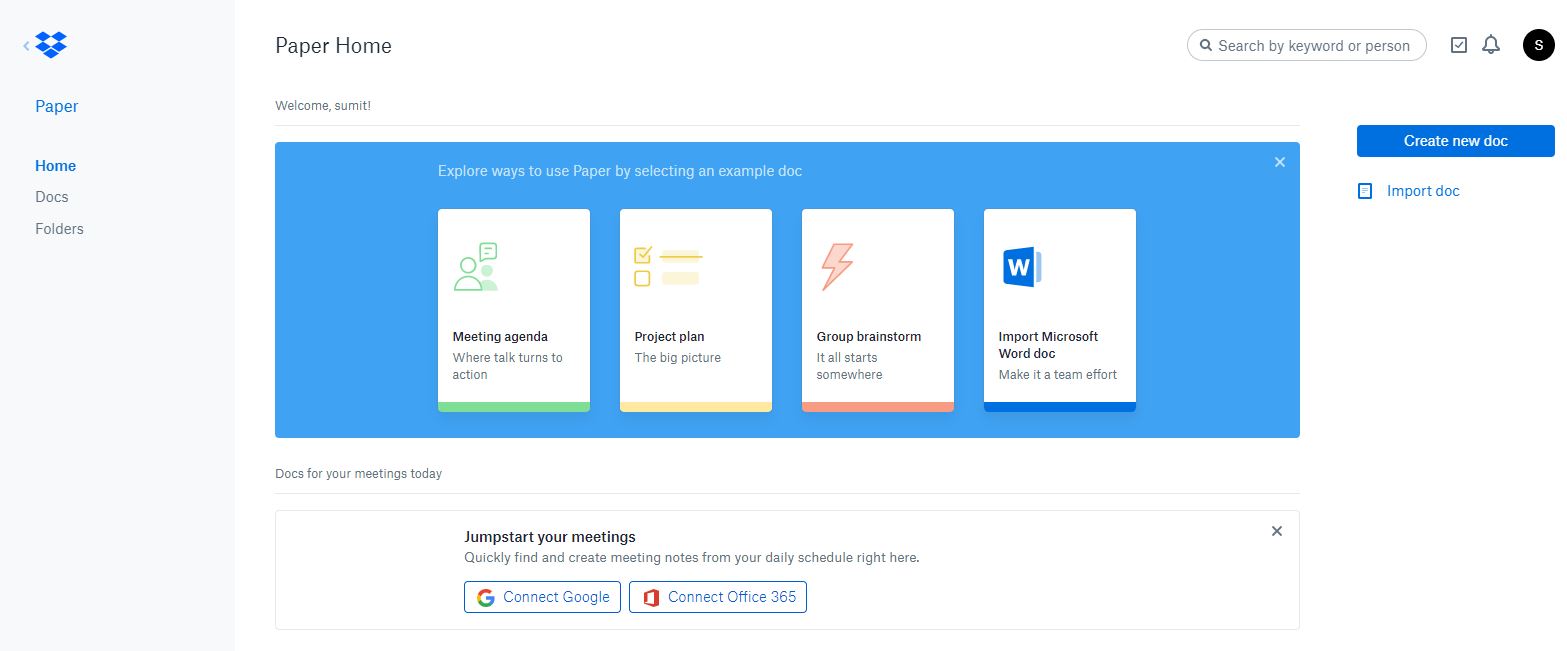Click the Import doc link
1567x651 pixels.
(1423, 191)
